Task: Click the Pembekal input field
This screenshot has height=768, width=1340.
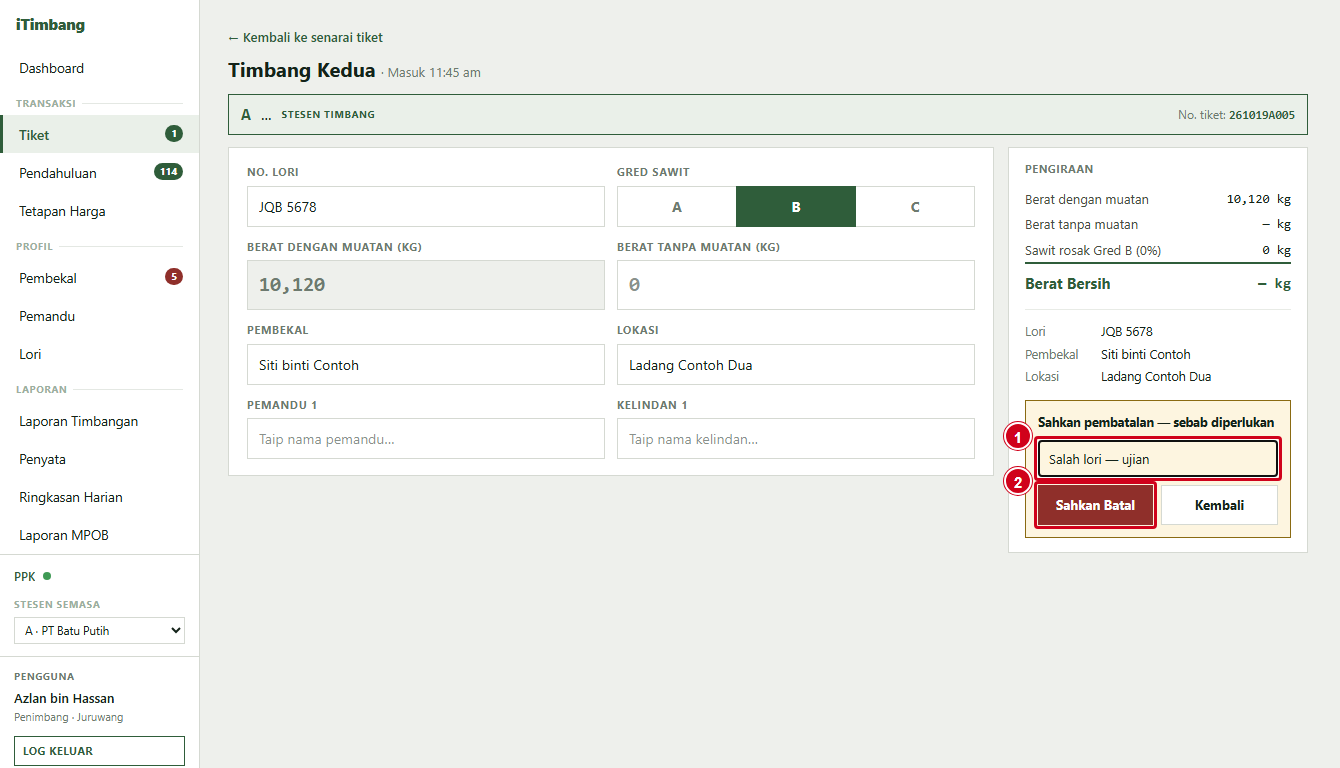Action: point(426,365)
